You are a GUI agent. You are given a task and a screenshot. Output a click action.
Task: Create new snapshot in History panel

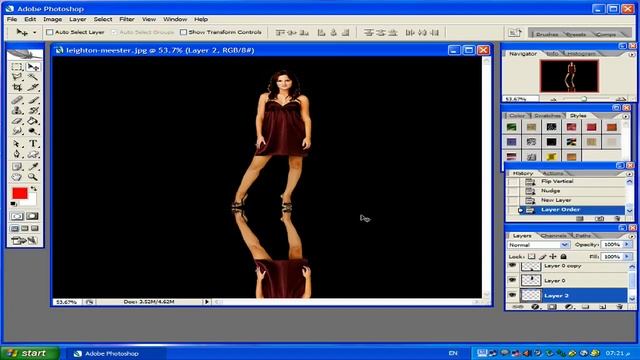[599, 219]
